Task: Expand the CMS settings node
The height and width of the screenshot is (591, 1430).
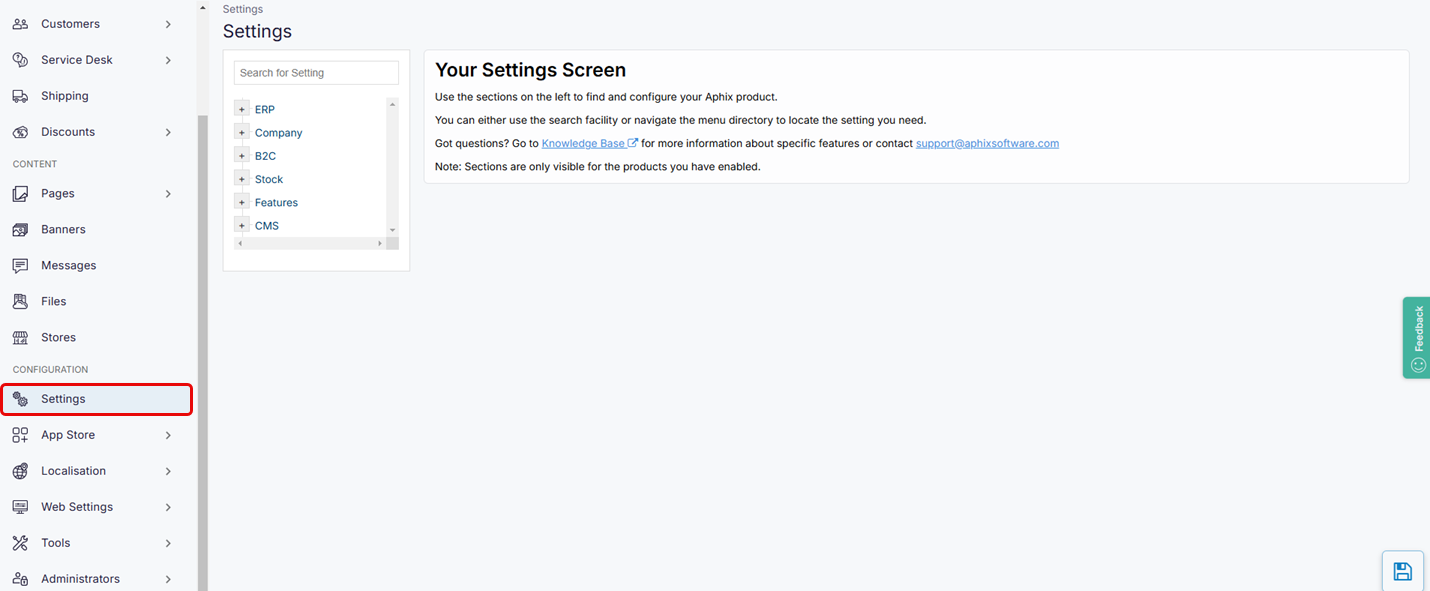Action: tap(241, 225)
